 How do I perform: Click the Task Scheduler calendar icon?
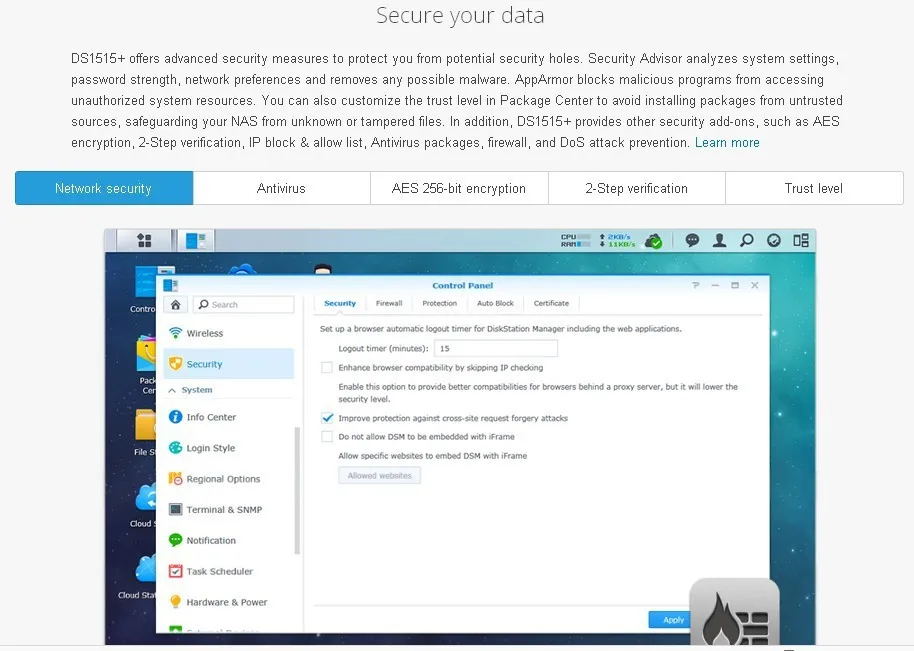(175, 571)
